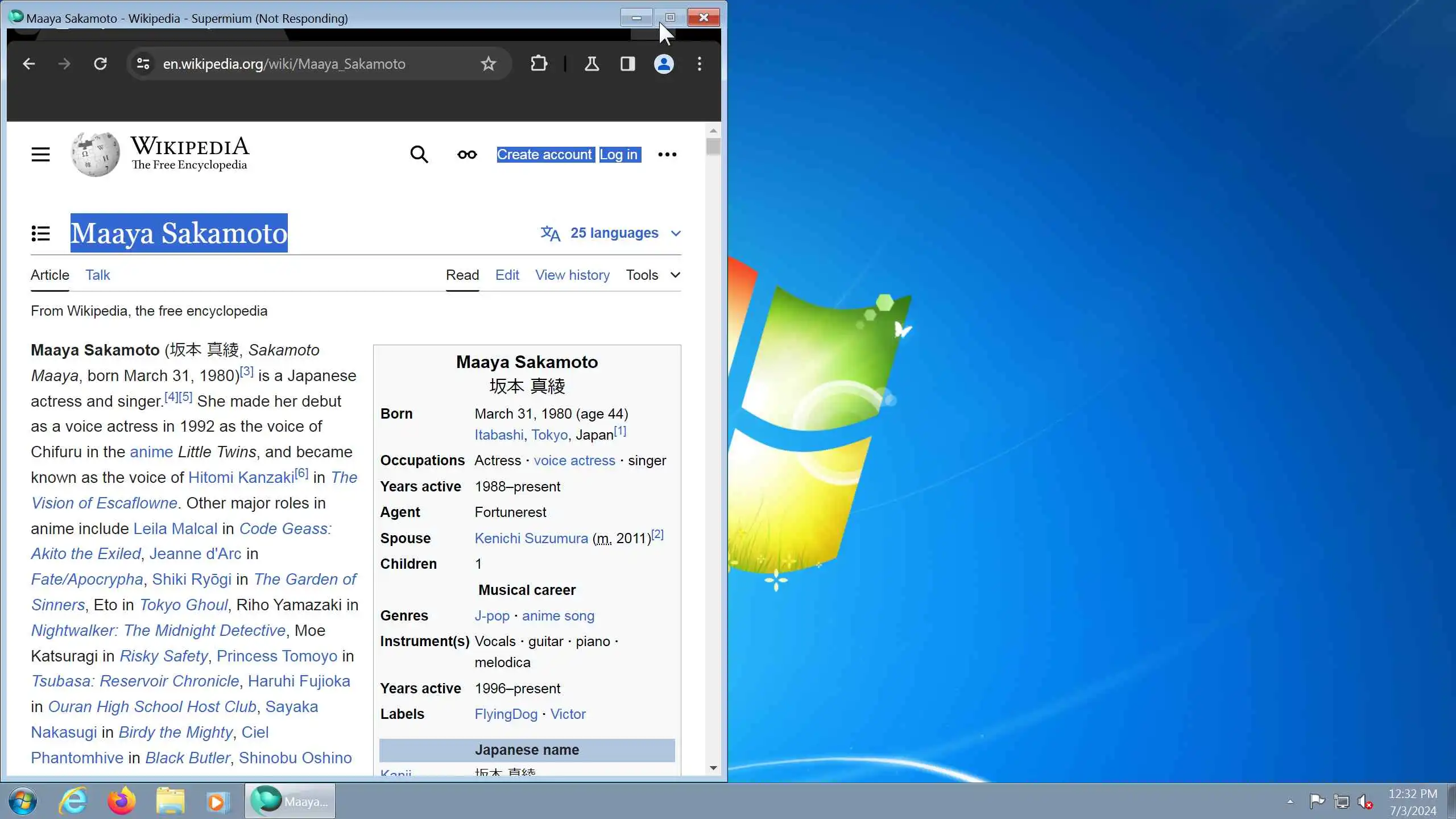
Task: Open the Extensions puzzle icon
Action: point(539,64)
